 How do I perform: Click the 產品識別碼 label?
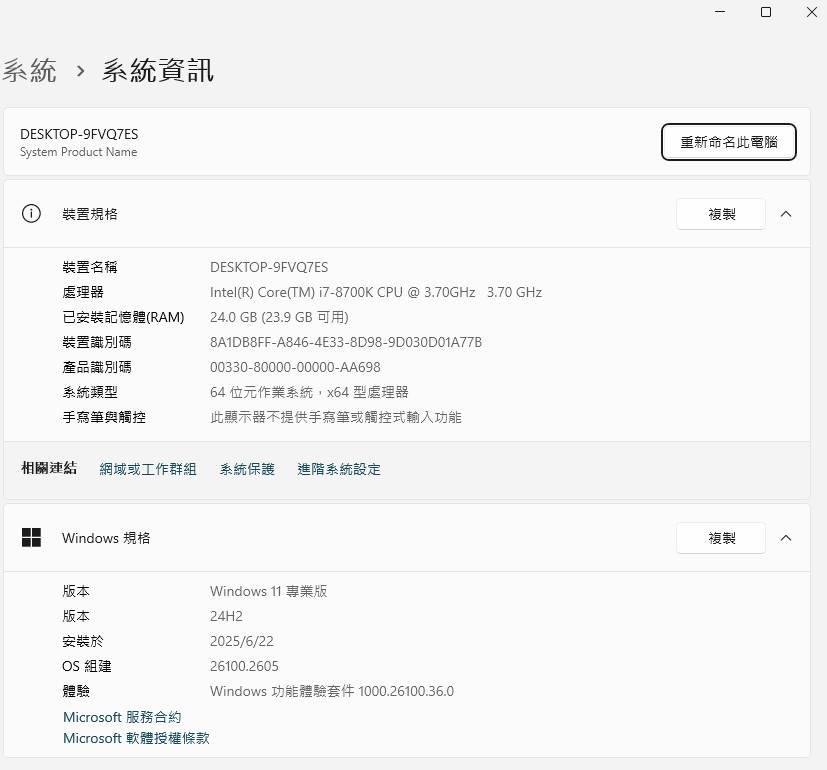[x=97, y=367]
